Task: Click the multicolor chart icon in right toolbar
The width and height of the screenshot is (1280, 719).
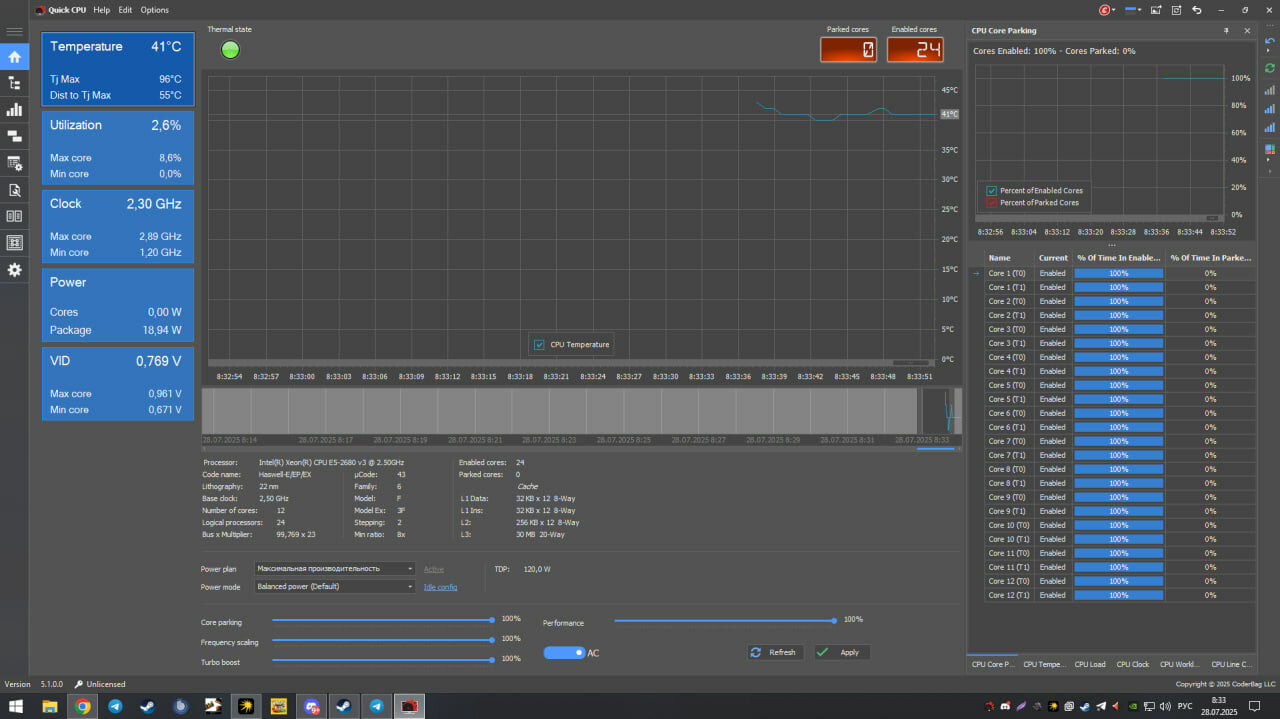Action: [x=1269, y=150]
